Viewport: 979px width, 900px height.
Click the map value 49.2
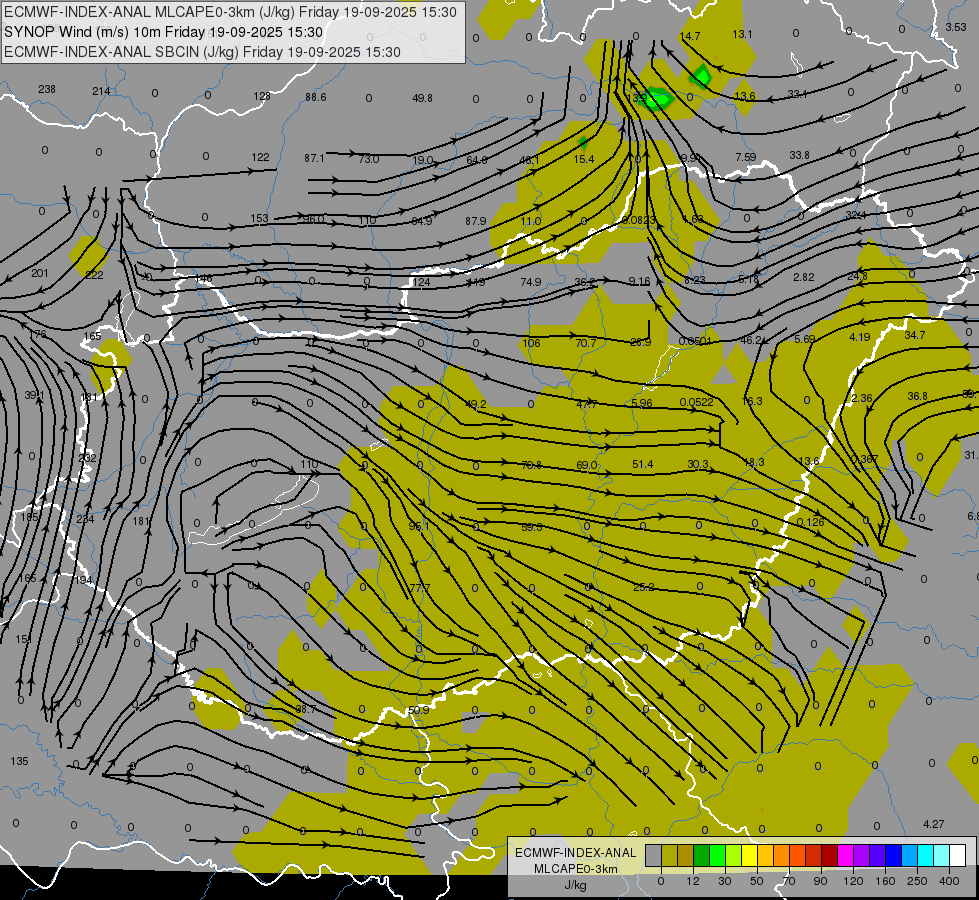476,404
